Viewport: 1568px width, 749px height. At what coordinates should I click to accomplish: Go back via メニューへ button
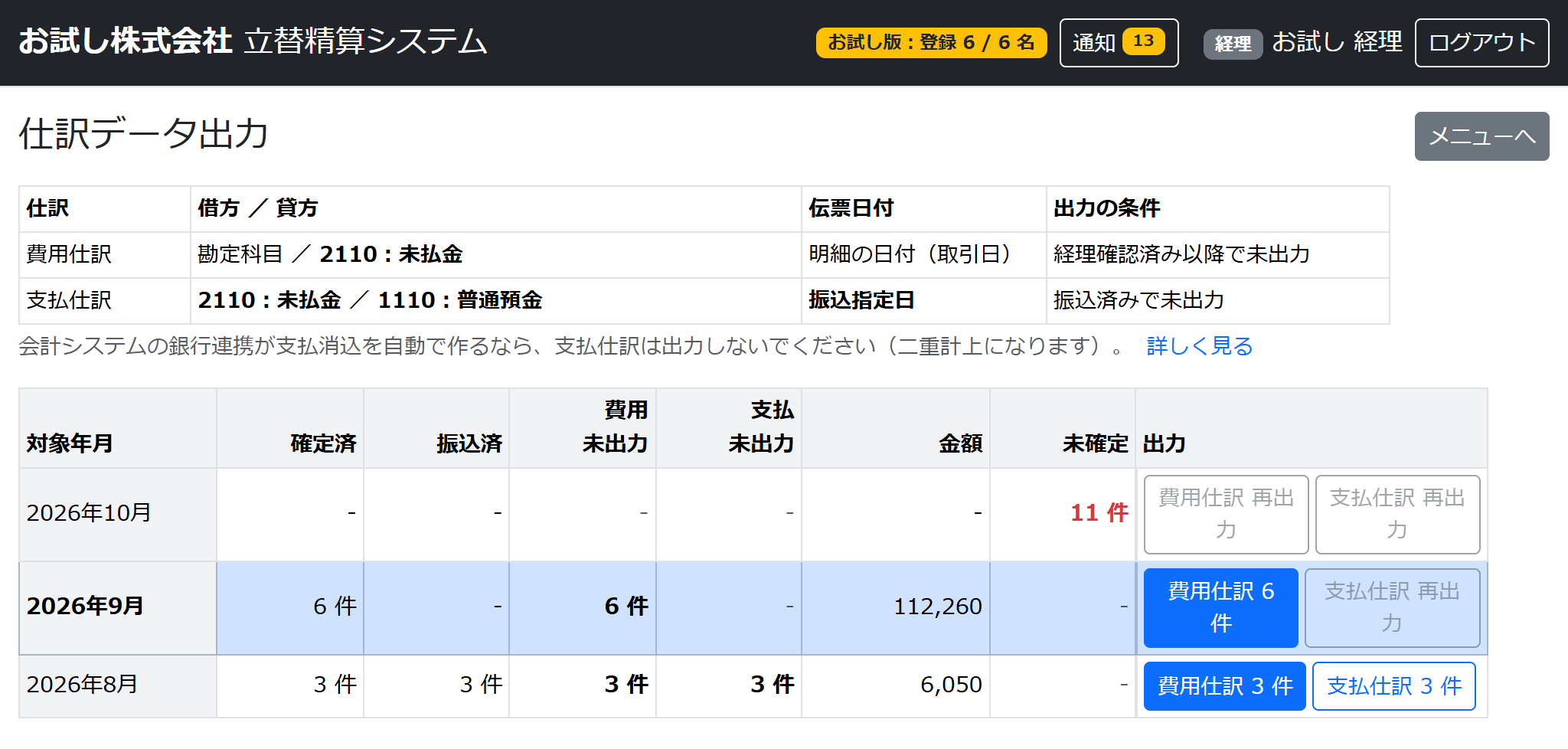[1481, 136]
